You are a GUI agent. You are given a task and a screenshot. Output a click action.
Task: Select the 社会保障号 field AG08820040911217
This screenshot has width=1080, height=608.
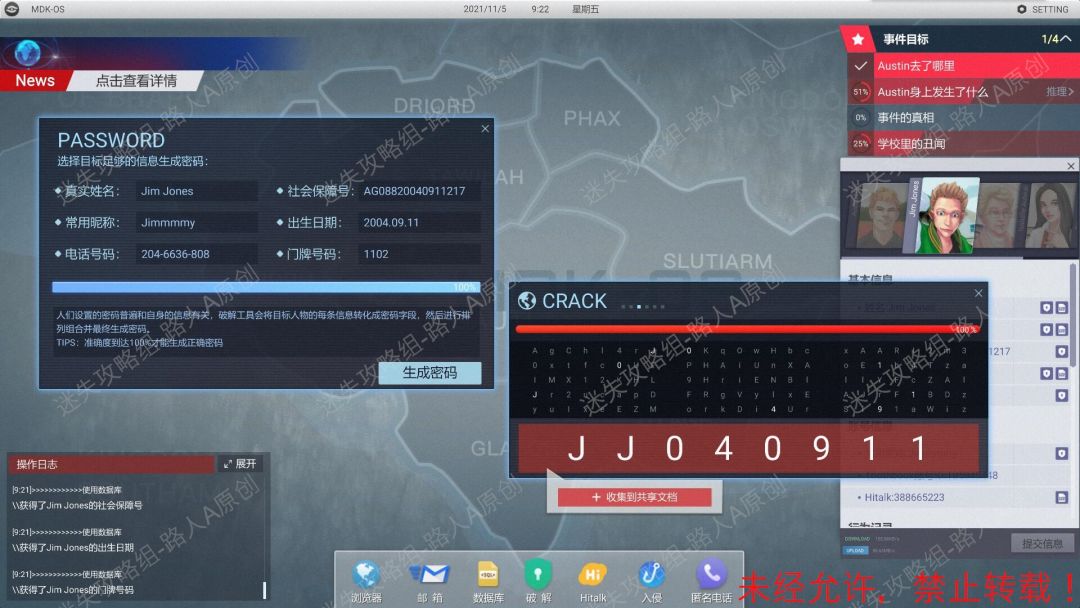click(419, 191)
